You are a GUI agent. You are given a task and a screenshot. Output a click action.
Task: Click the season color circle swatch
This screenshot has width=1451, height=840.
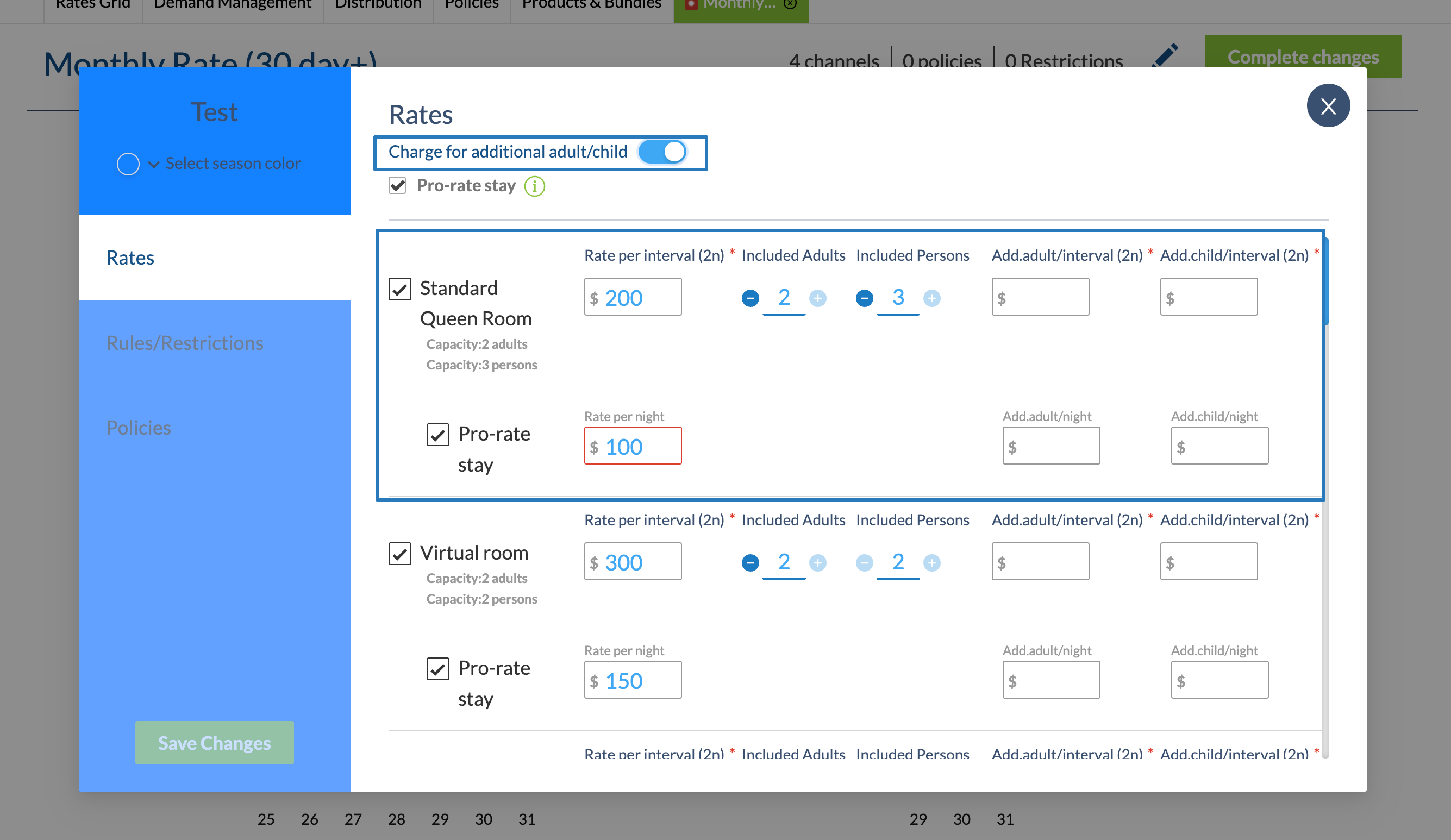point(128,164)
